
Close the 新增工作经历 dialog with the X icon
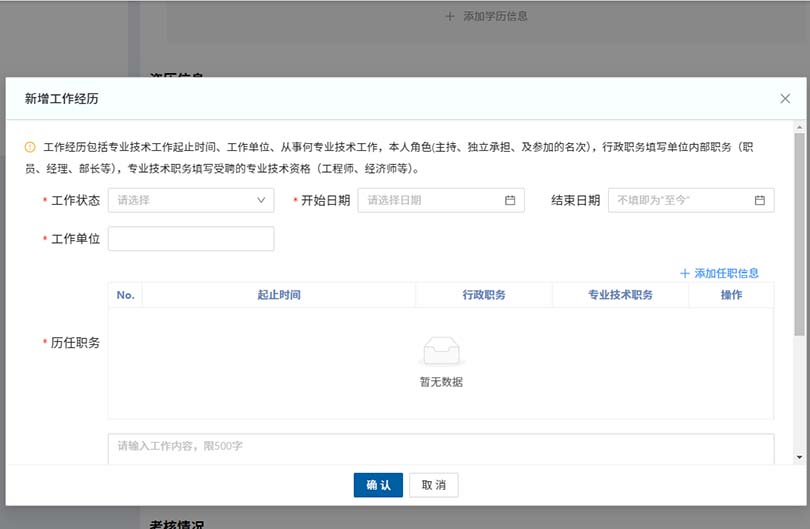(x=785, y=98)
